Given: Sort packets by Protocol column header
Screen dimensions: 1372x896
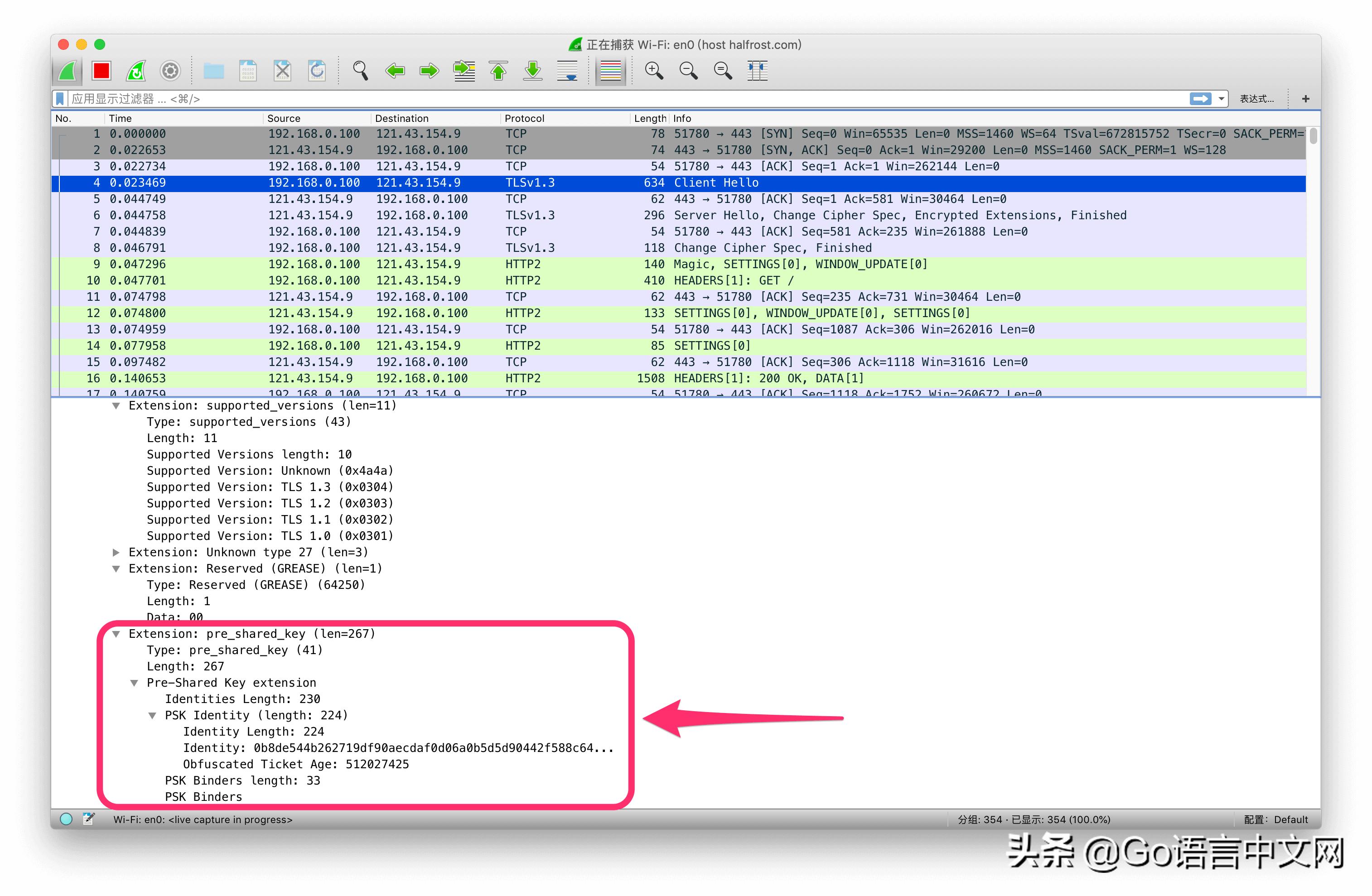Looking at the screenshot, I should (524, 118).
